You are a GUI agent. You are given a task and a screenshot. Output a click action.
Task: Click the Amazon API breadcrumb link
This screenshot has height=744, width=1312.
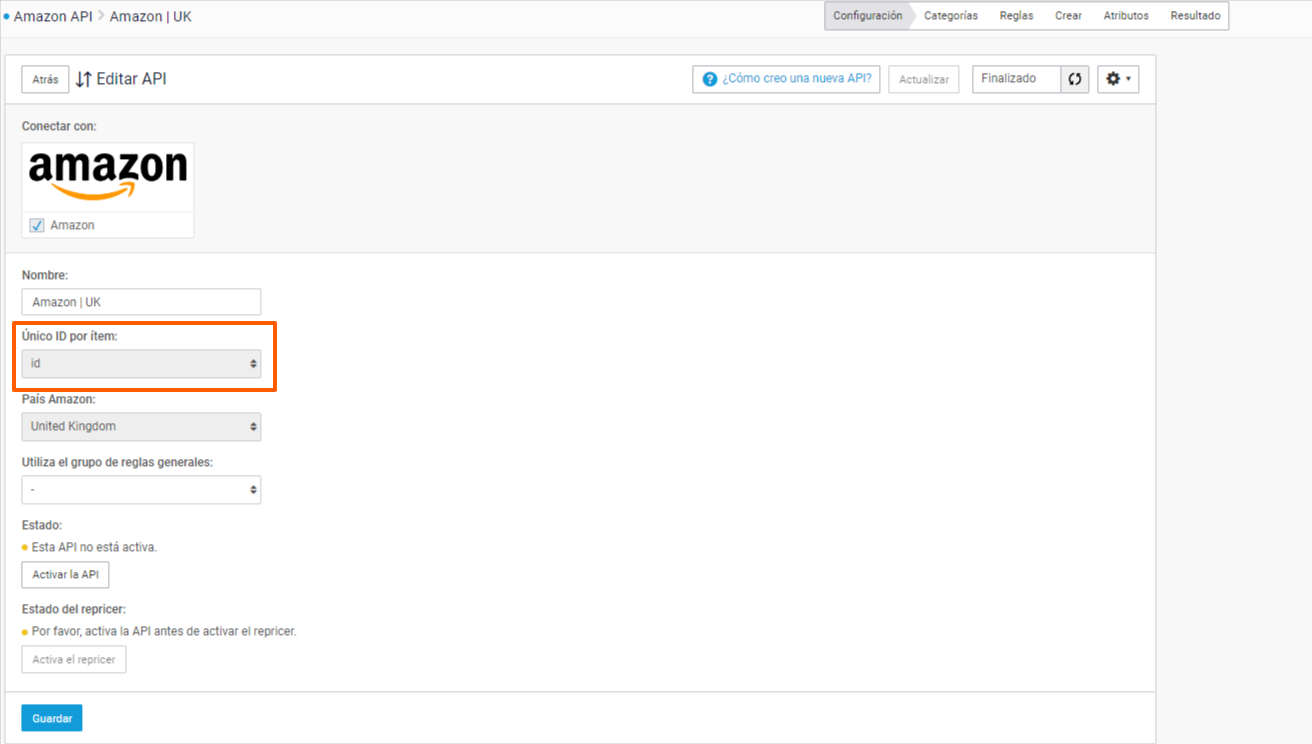point(53,17)
